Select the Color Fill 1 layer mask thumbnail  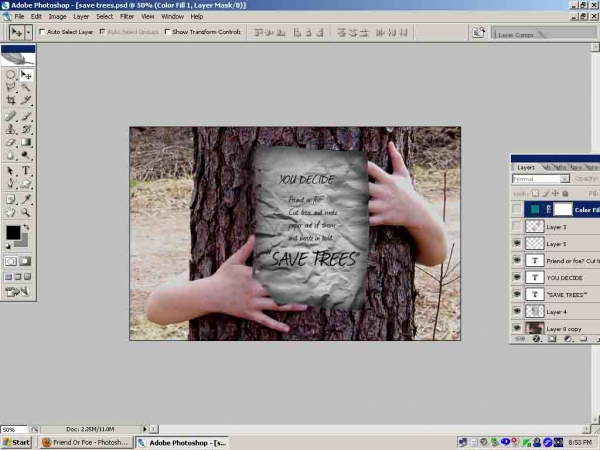click(x=563, y=209)
